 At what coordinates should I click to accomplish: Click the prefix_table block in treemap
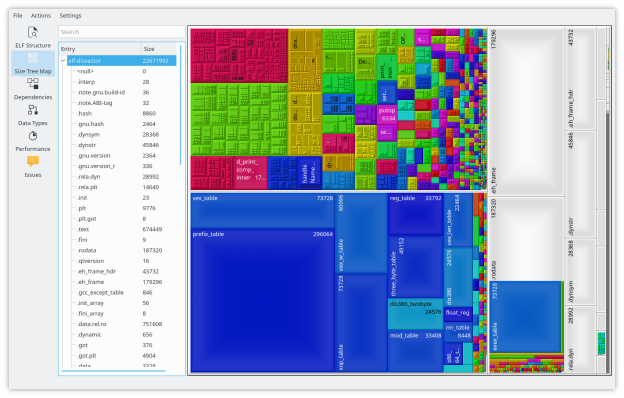(x=263, y=300)
